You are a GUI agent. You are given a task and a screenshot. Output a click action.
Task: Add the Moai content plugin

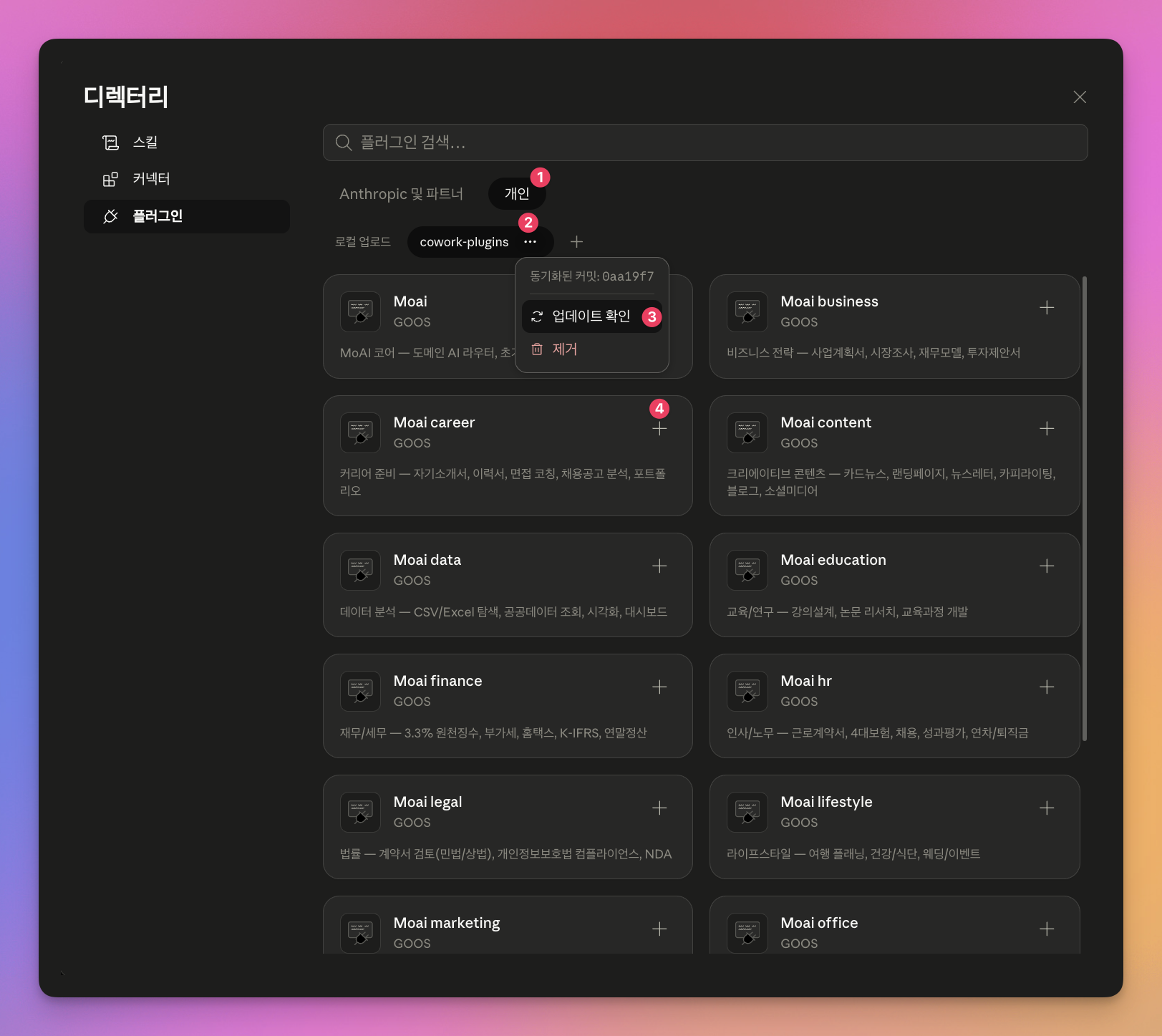[1047, 429]
